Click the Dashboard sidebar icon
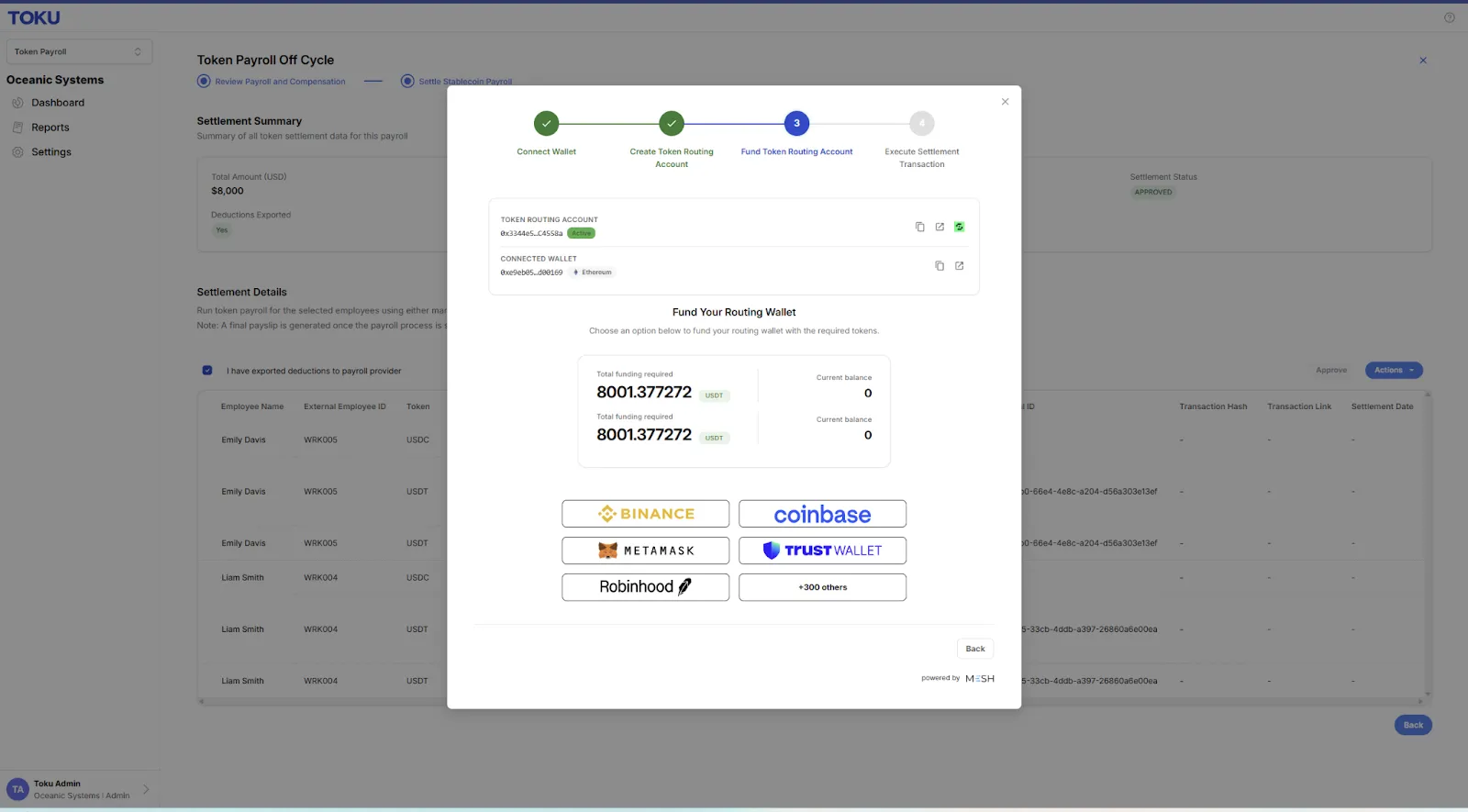This screenshot has width=1468, height=812. [17, 103]
